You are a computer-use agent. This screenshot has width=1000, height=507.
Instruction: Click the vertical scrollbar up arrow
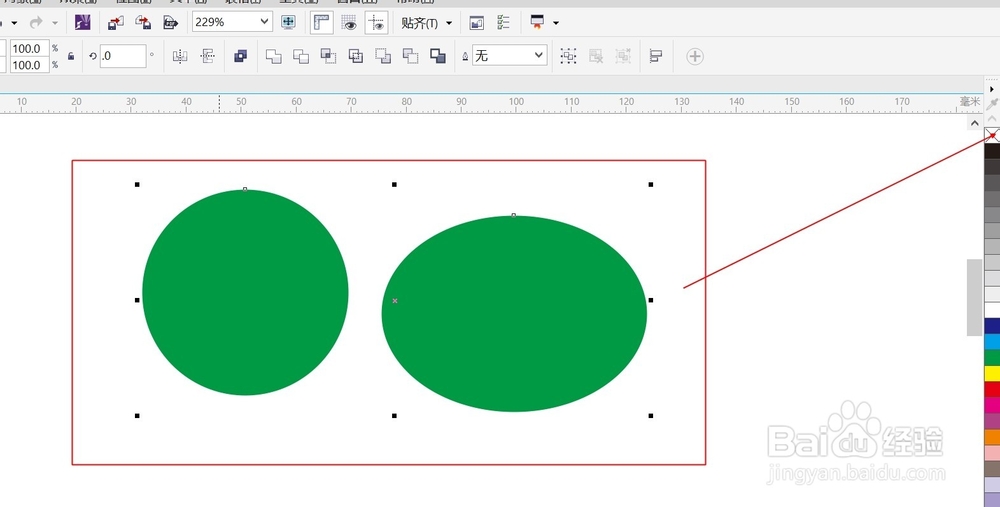point(974,122)
